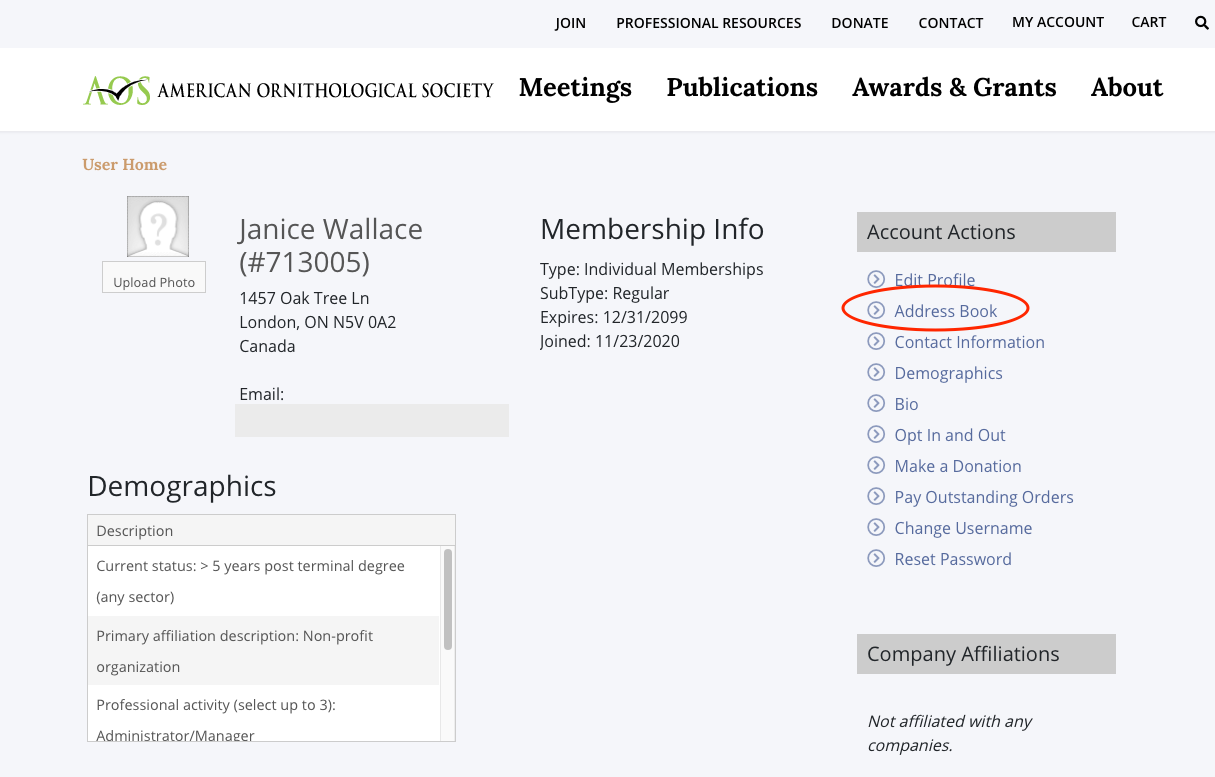The height and width of the screenshot is (777, 1215).
Task: Click the AOS bird logo
Action: (117, 90)
